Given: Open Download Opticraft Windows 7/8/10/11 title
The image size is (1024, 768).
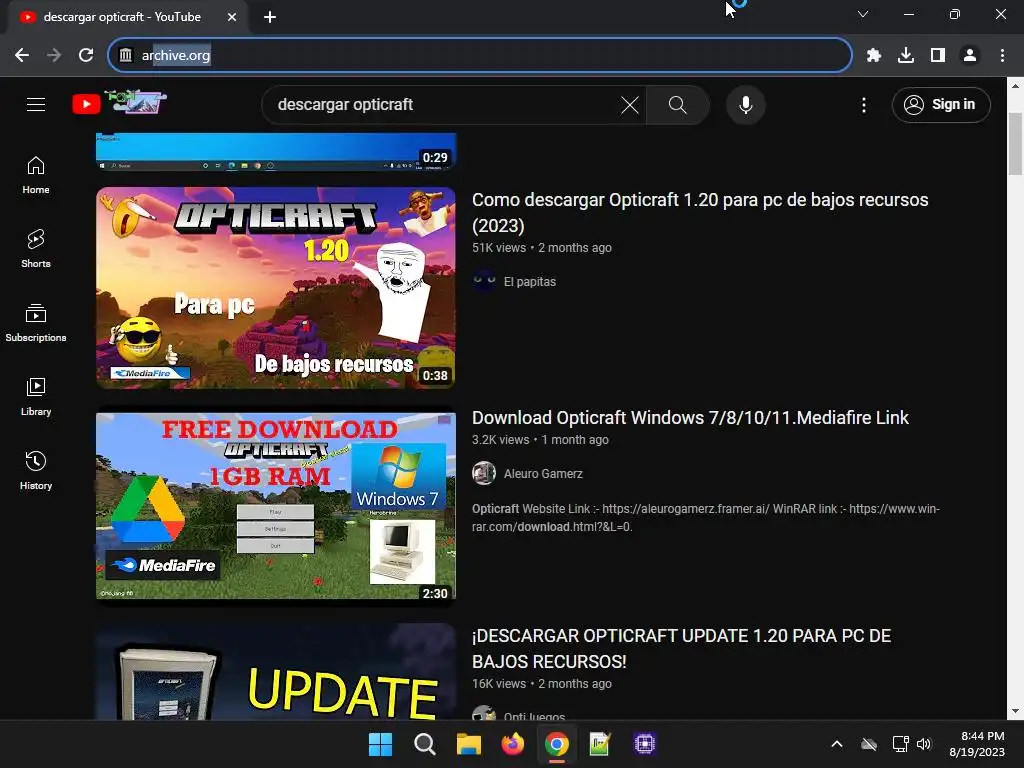Looking at the screenshot, I should pos(690,418).
